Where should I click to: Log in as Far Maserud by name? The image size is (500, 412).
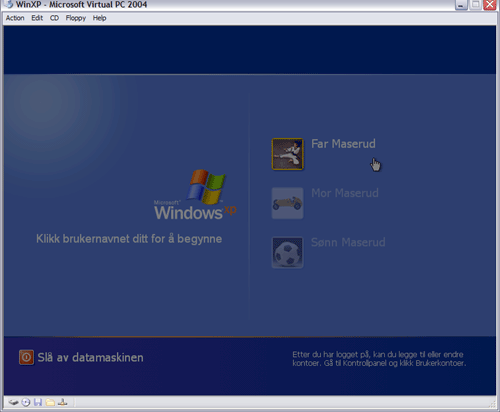point(343,144)
